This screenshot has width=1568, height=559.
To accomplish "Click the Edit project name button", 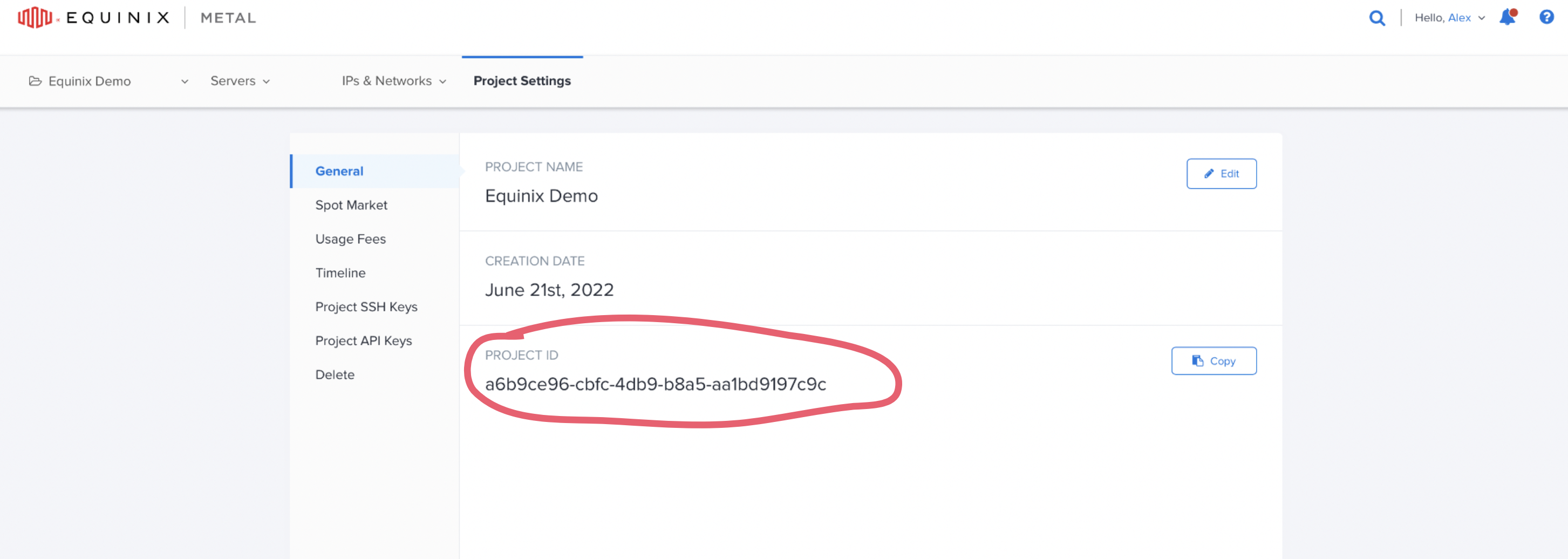I will tap(1221, 174).
